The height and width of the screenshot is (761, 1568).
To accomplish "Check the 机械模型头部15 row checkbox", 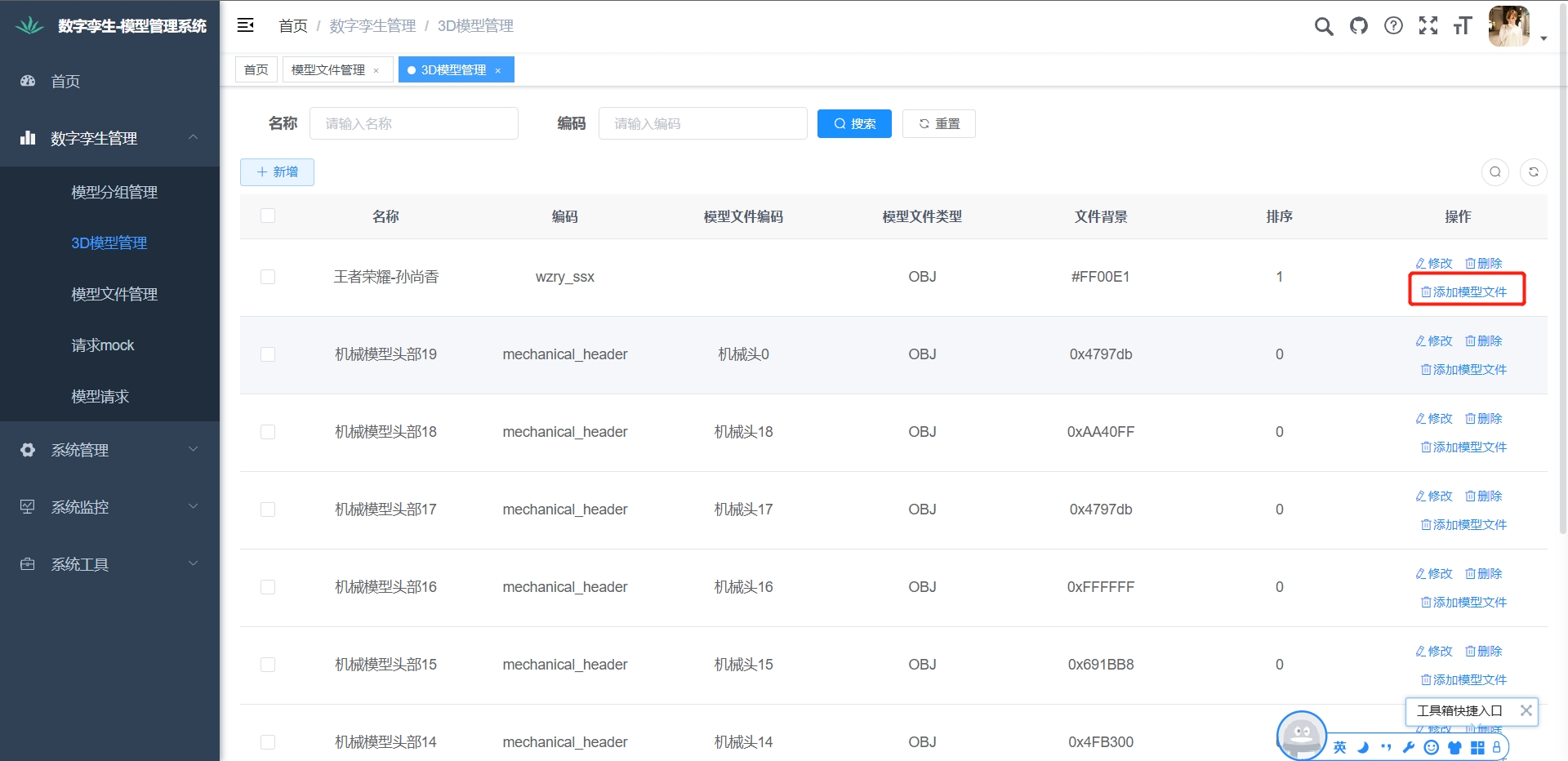I will tap(268, 665).
